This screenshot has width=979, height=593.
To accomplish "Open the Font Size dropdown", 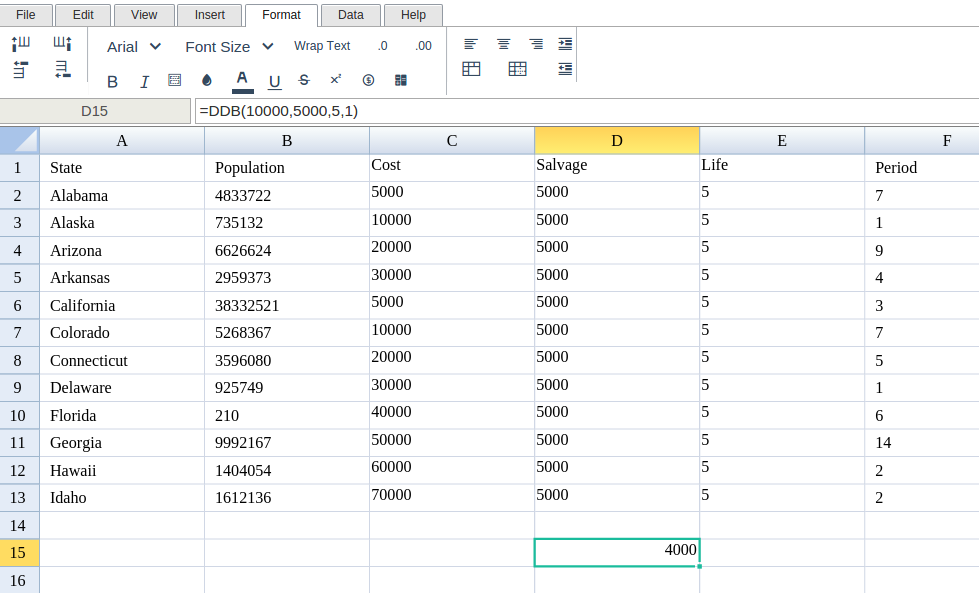I will point(229,47).
